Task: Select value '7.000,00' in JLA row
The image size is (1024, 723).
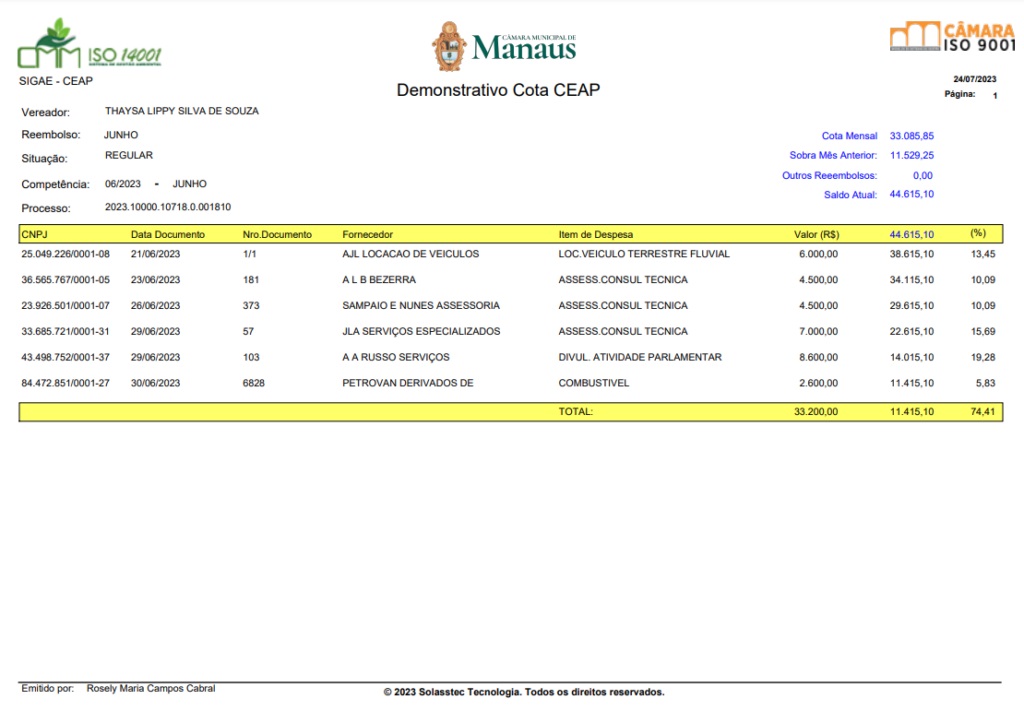Action: (x=818, y=332)
